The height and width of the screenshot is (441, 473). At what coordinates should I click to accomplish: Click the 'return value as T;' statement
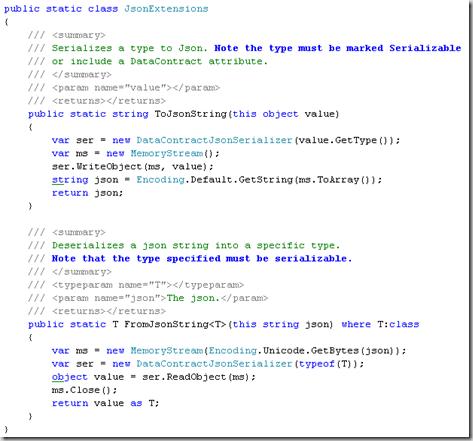105,403
